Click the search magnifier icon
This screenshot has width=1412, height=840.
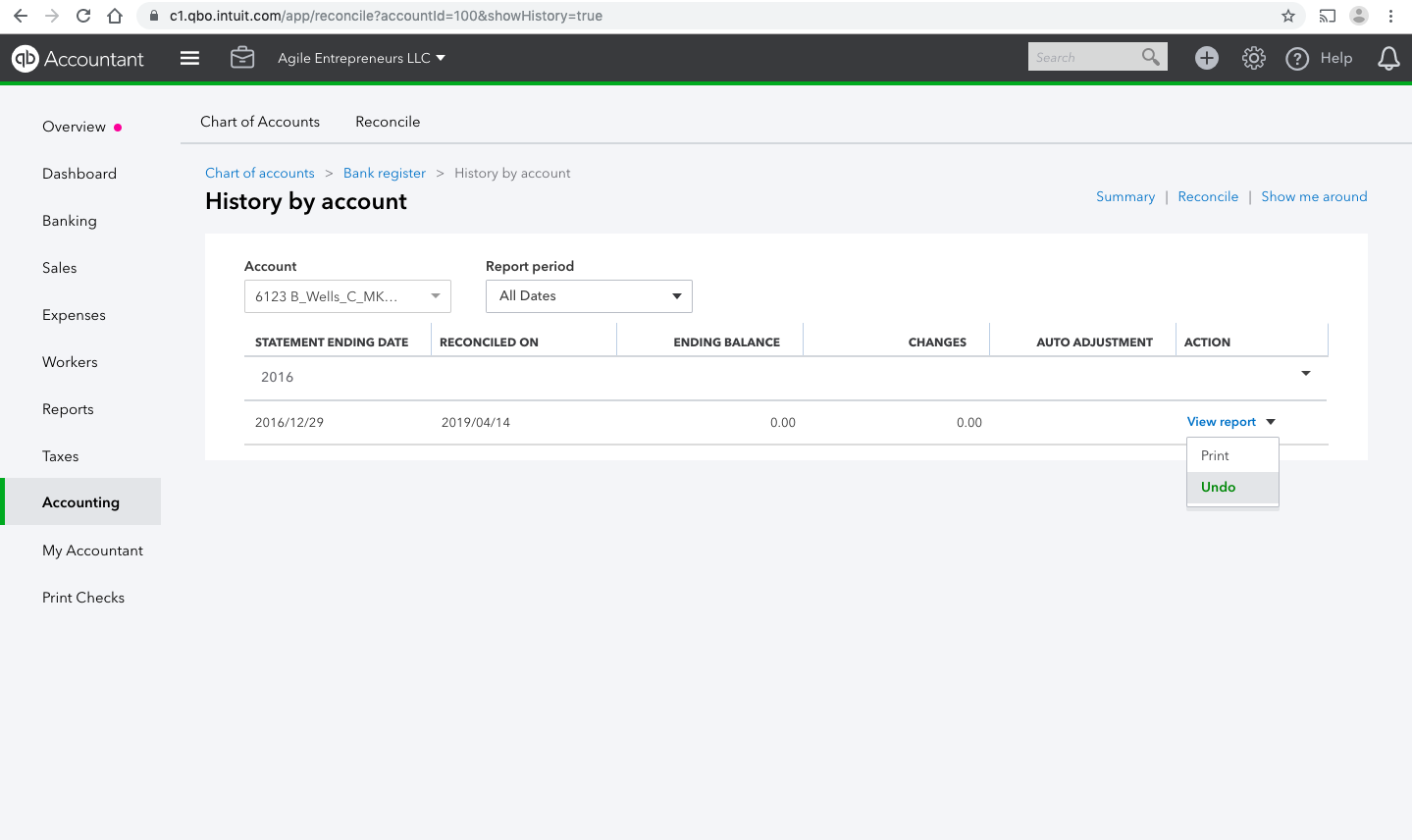coord(1151,57)
